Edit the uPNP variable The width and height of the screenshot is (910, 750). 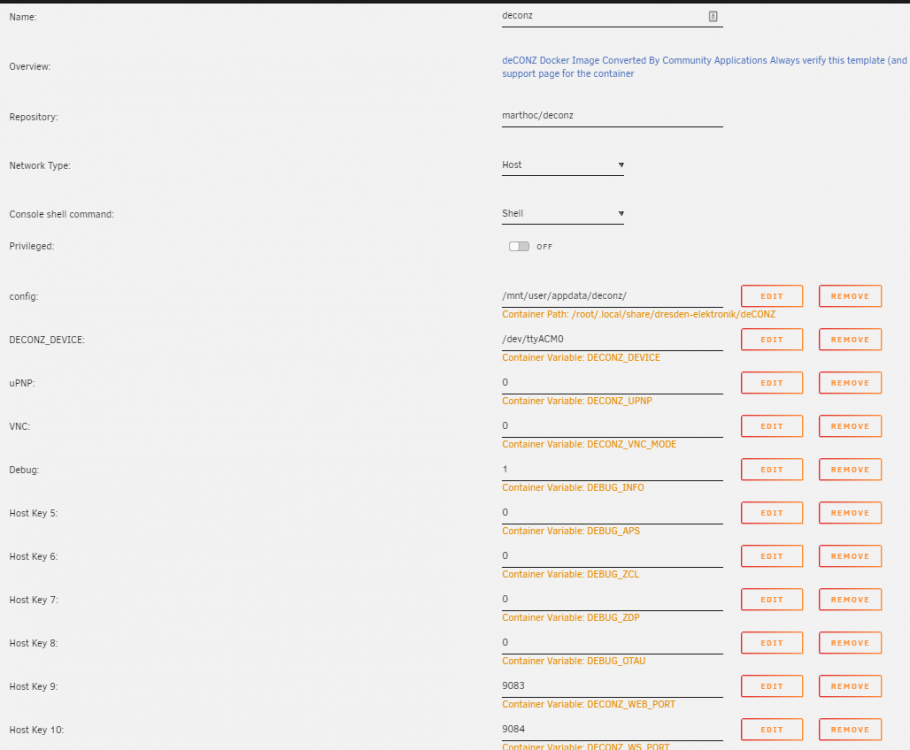(771, 383)
